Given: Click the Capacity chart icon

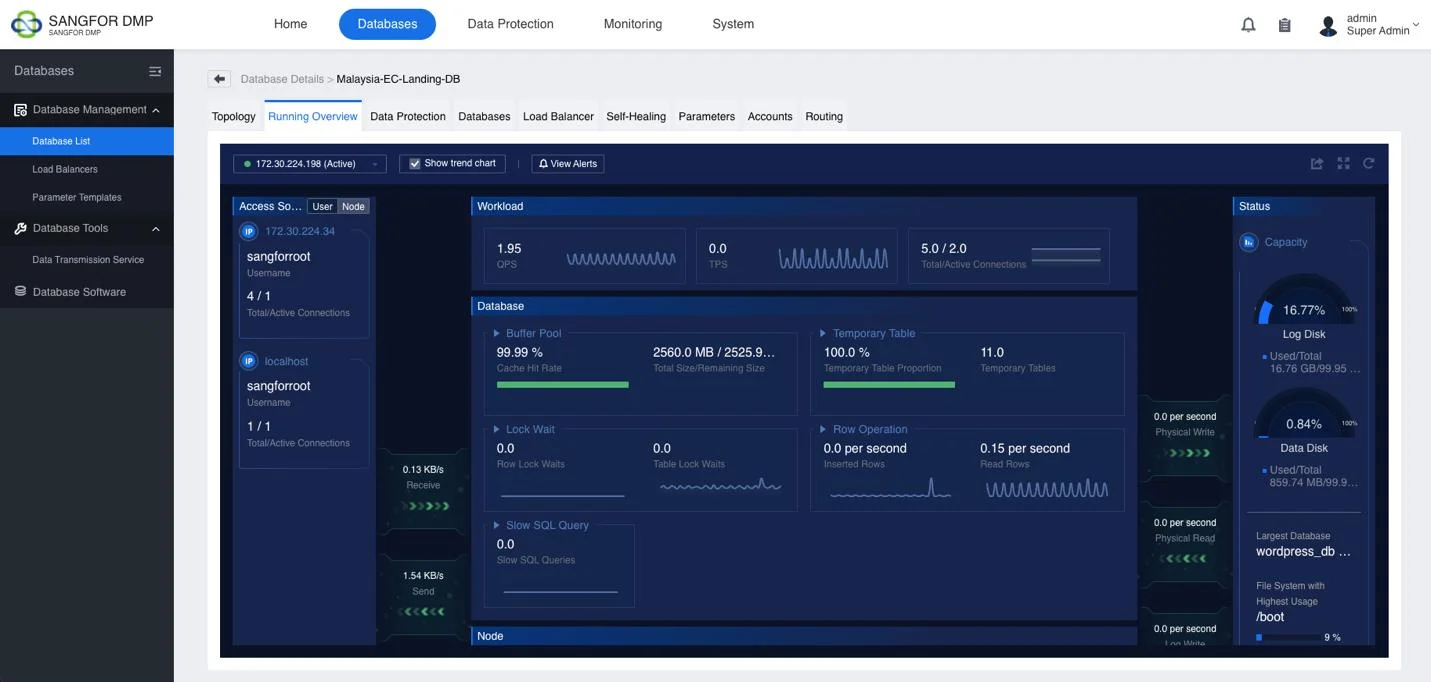Looking at the screenshot, I should 1249,242.
